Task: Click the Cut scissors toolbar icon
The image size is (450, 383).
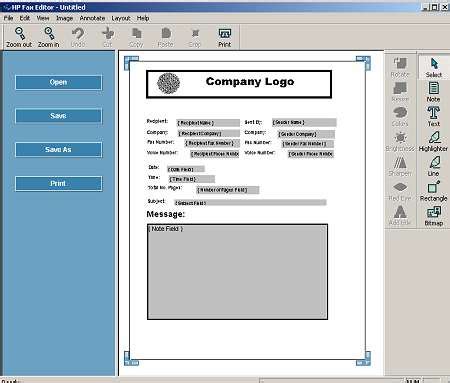Action: tap(108, 37)
